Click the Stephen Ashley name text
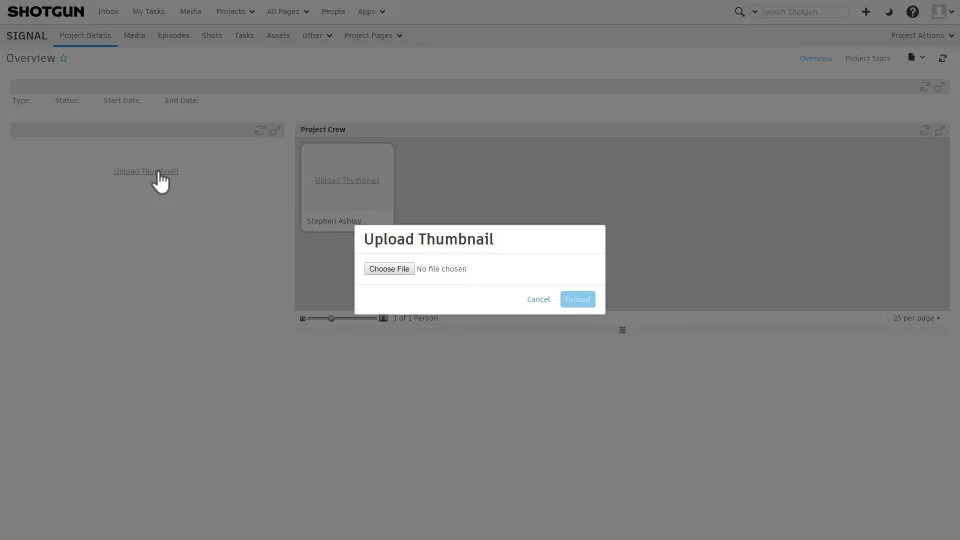The image size is (960, 540). pos(334,221)
